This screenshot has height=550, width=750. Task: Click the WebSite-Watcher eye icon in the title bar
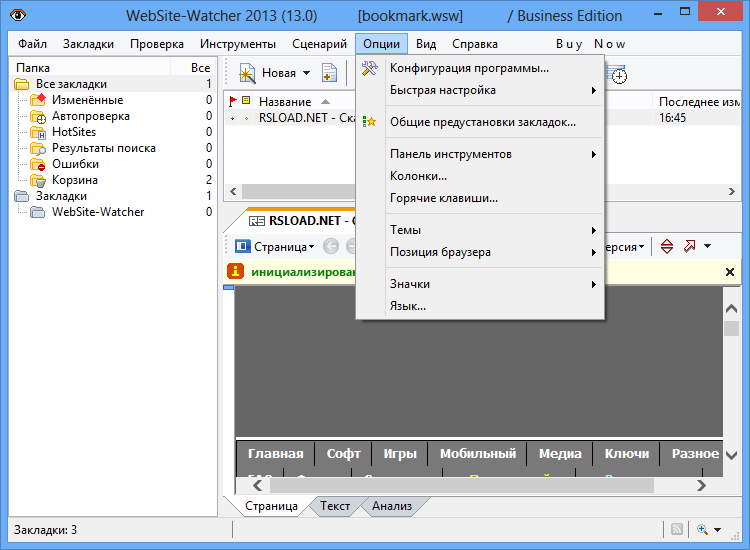(x=18, y=15)
